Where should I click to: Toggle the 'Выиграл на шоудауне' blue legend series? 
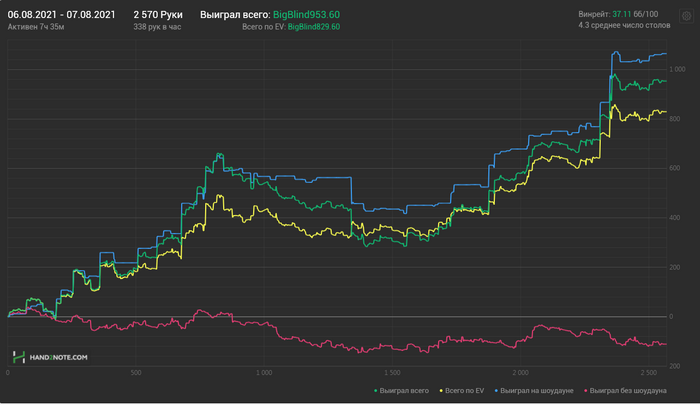click(x=534, y=391)
